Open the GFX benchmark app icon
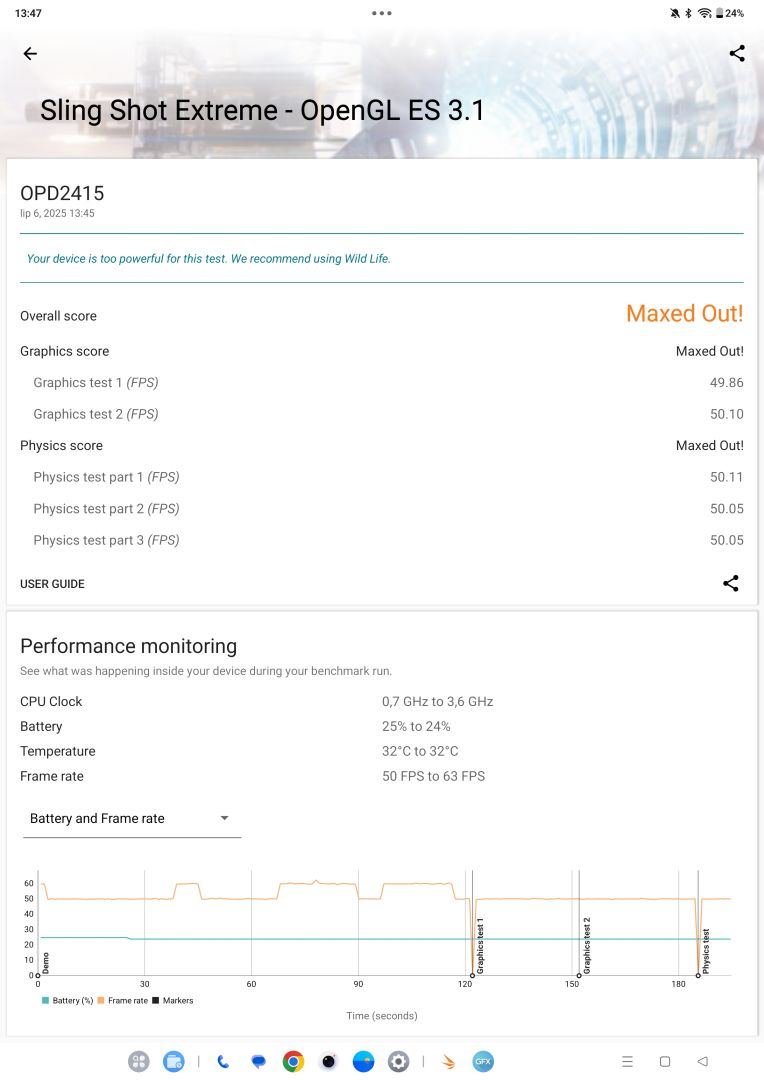The image size is (764, 1080). (x=483, y=1061)
